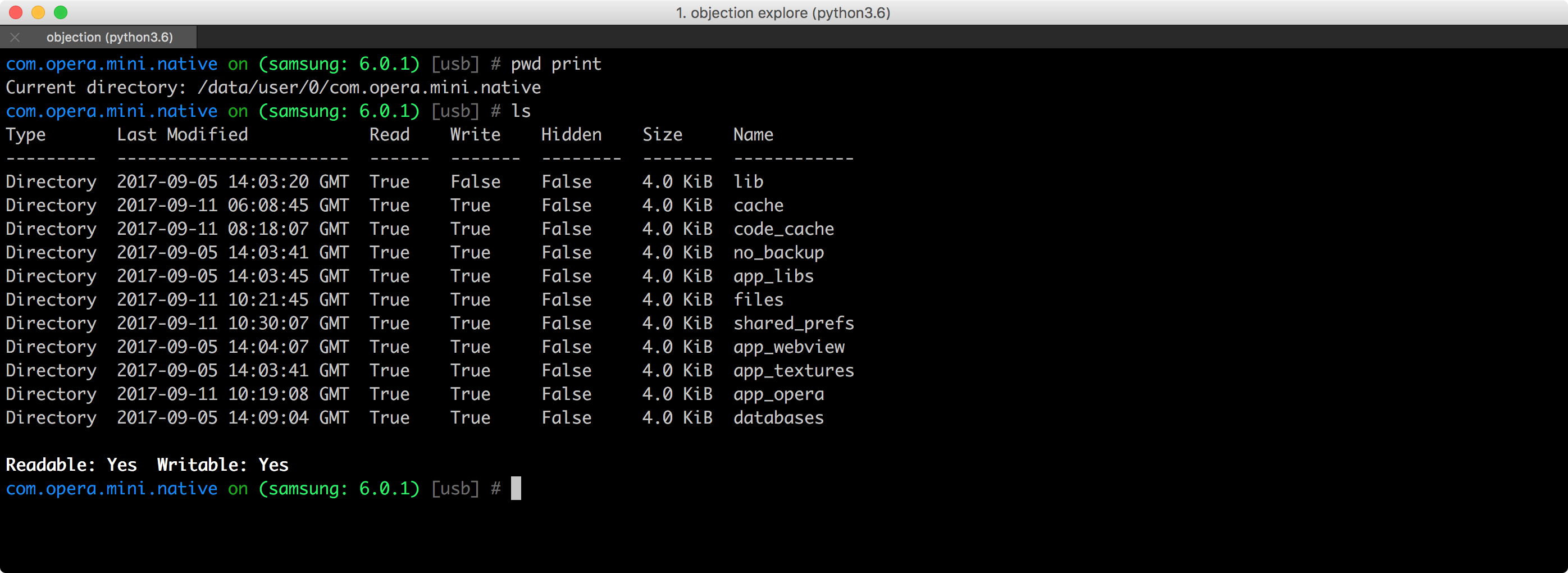Click the 'lib' directory name

748,181
